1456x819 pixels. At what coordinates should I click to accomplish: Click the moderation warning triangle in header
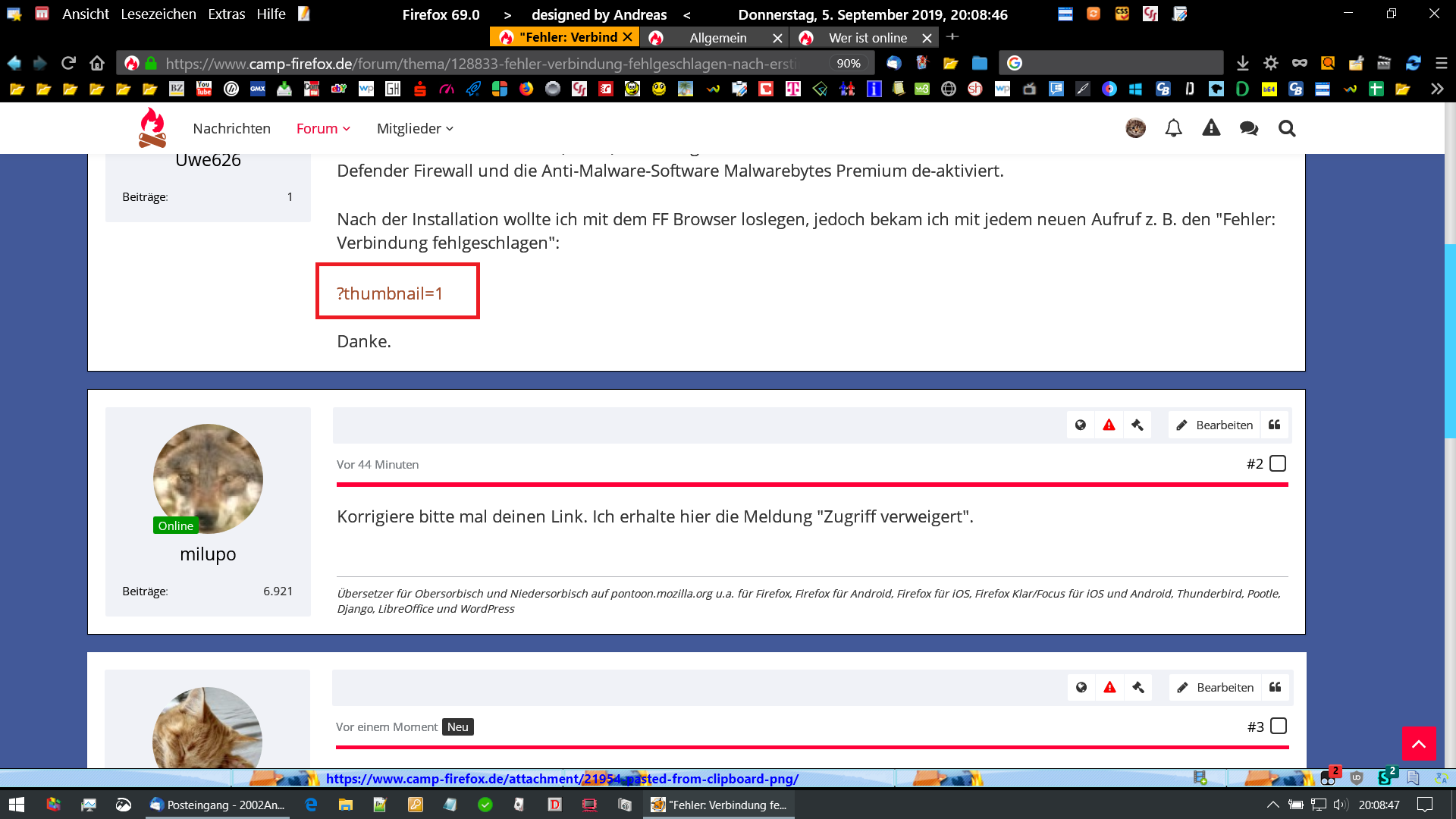coord(1211,128)
